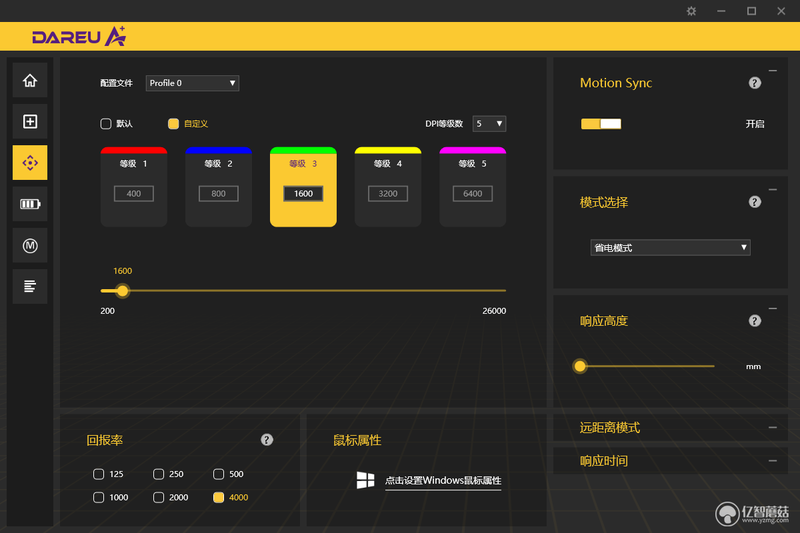This screenshot has width=800, height=533.
Task: Expand the 响应时间 panel
Action: pyautogui.click(x=772, y=461)
